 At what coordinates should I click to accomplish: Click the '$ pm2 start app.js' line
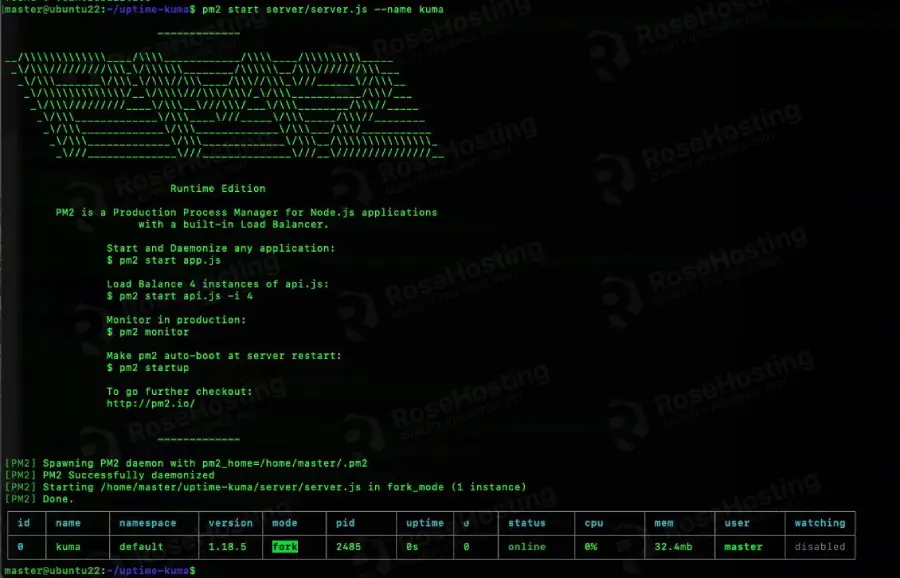pyautogui.click(x=164, y=260)
